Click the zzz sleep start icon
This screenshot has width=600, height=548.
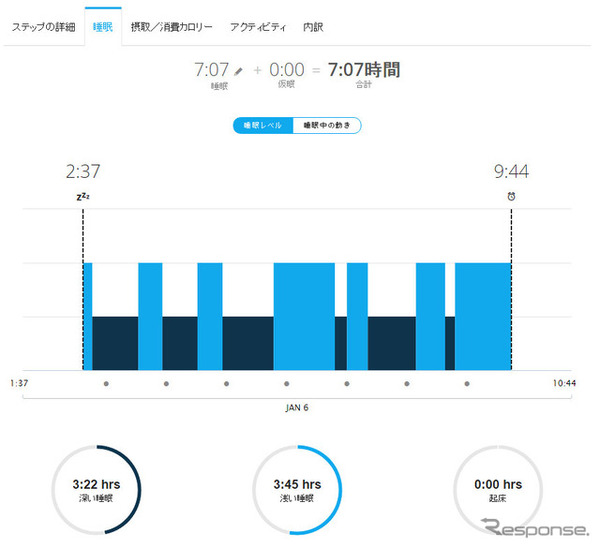click(x=83, y=197)
